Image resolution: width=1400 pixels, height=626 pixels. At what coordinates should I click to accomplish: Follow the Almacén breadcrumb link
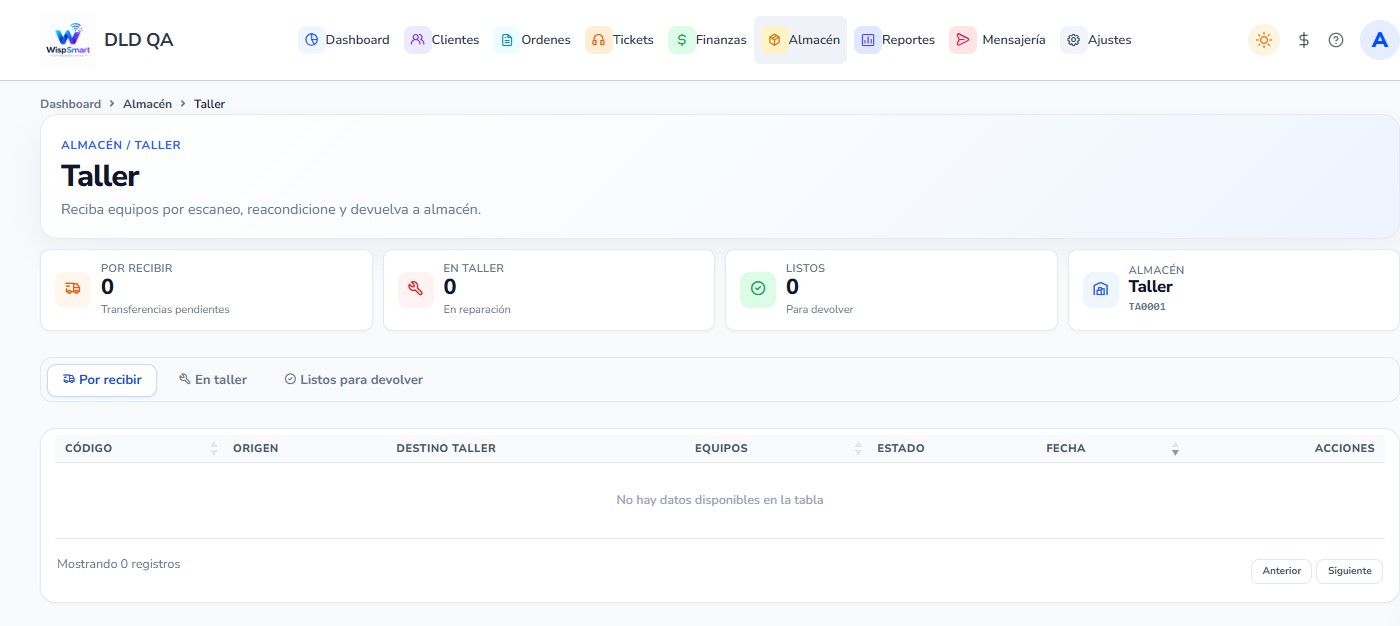pos(147,104)
